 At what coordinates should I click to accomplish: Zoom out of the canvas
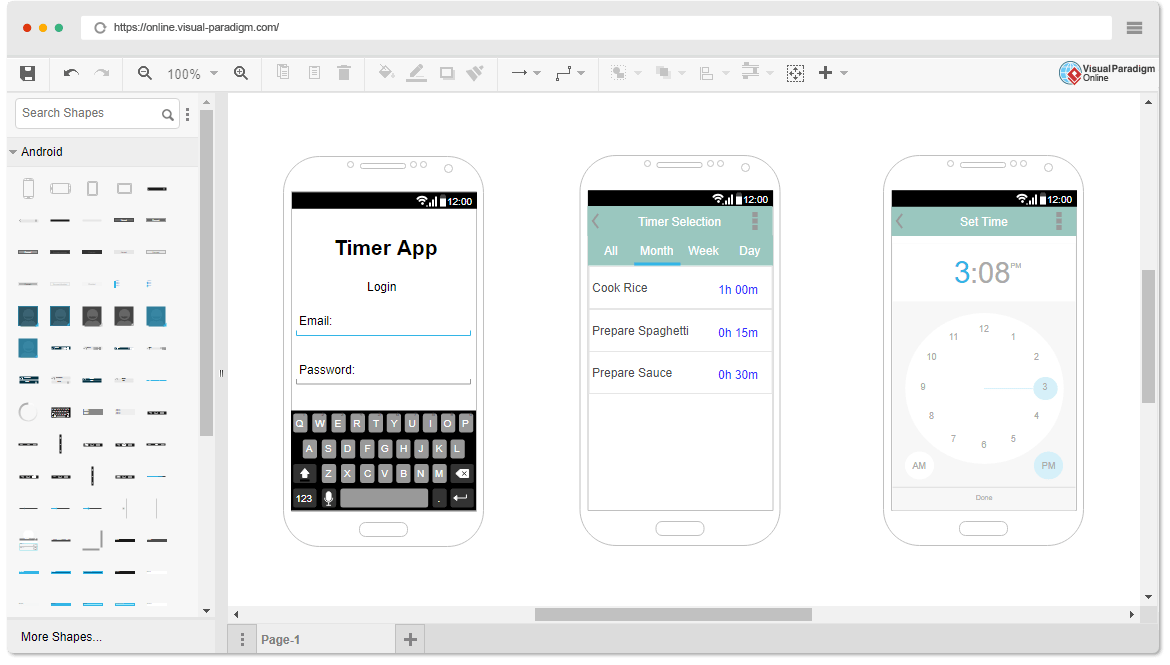144,72
